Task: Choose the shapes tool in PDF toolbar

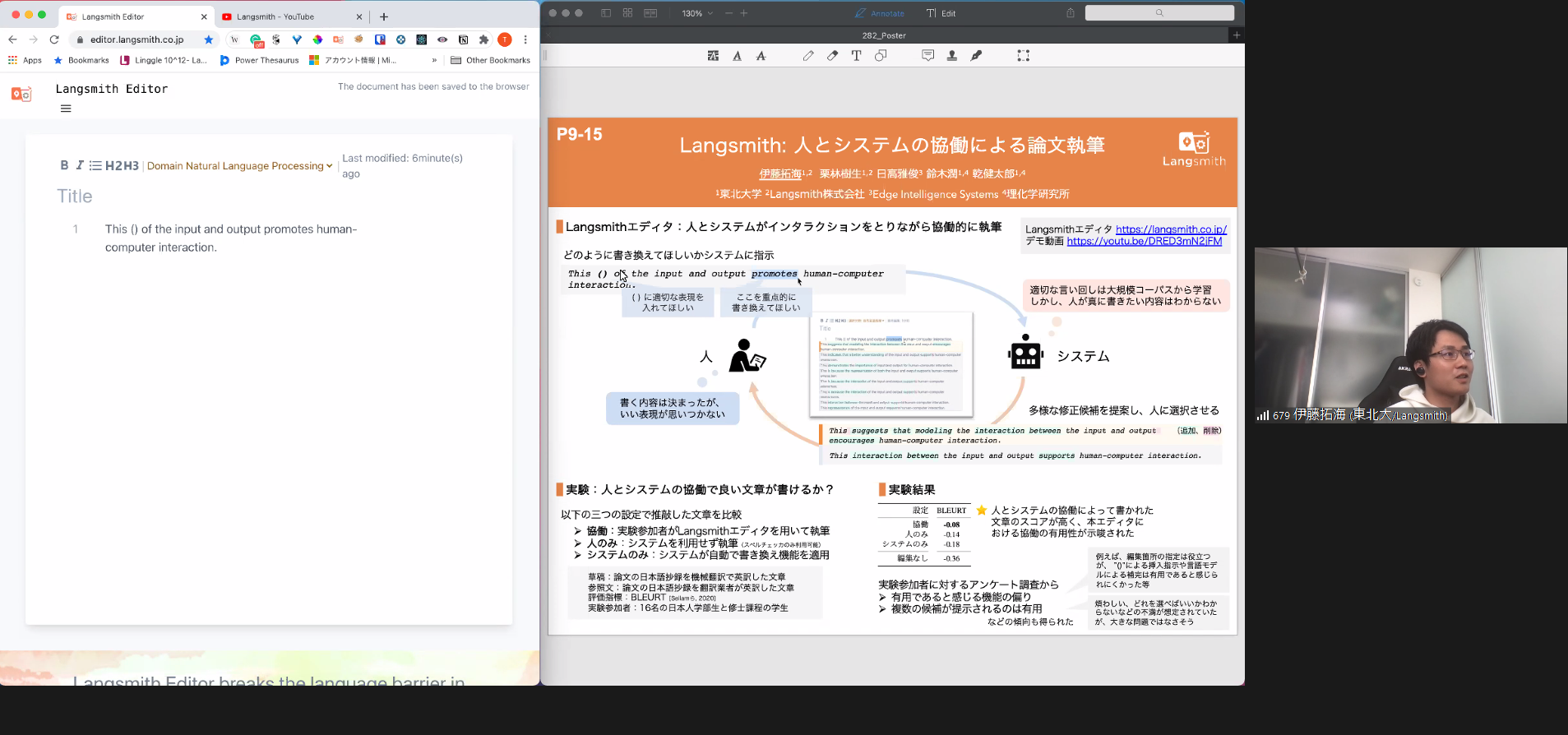Action: 881,56
